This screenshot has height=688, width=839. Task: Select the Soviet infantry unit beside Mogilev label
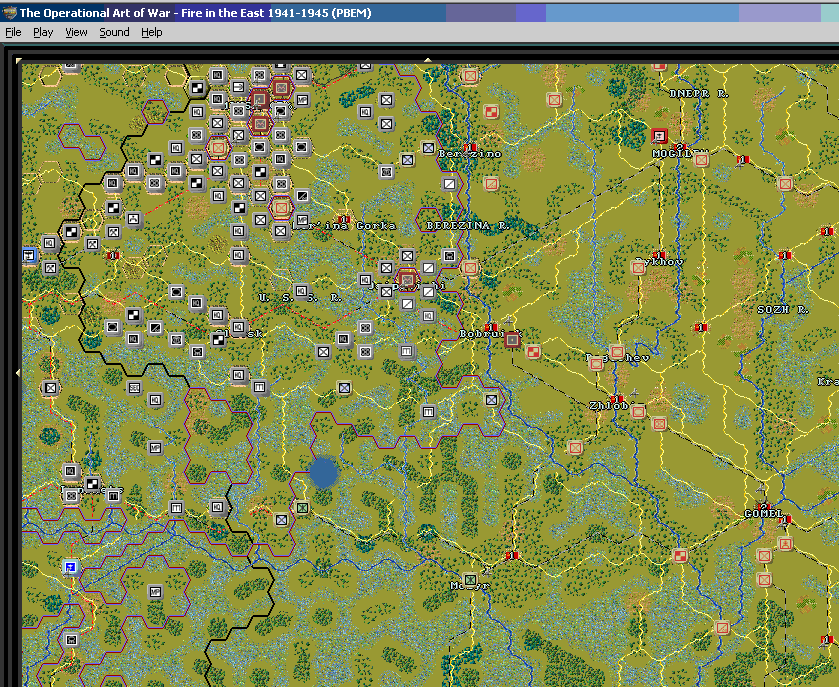(701, 159)
